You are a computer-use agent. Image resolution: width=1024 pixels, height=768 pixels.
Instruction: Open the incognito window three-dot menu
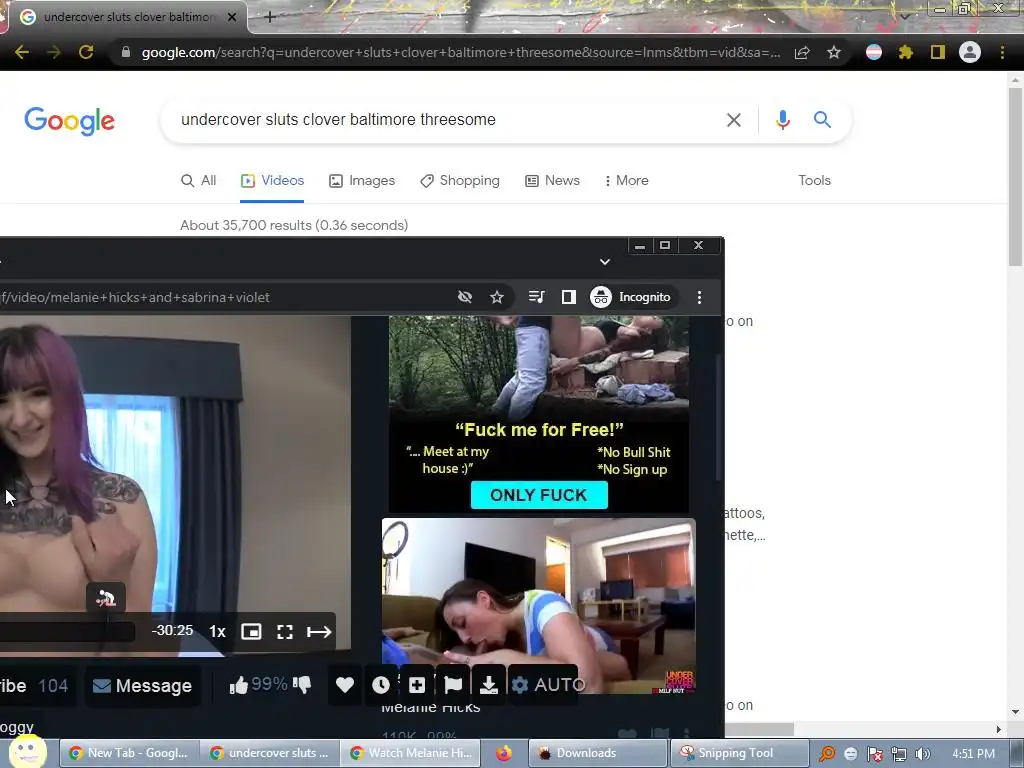699,297
